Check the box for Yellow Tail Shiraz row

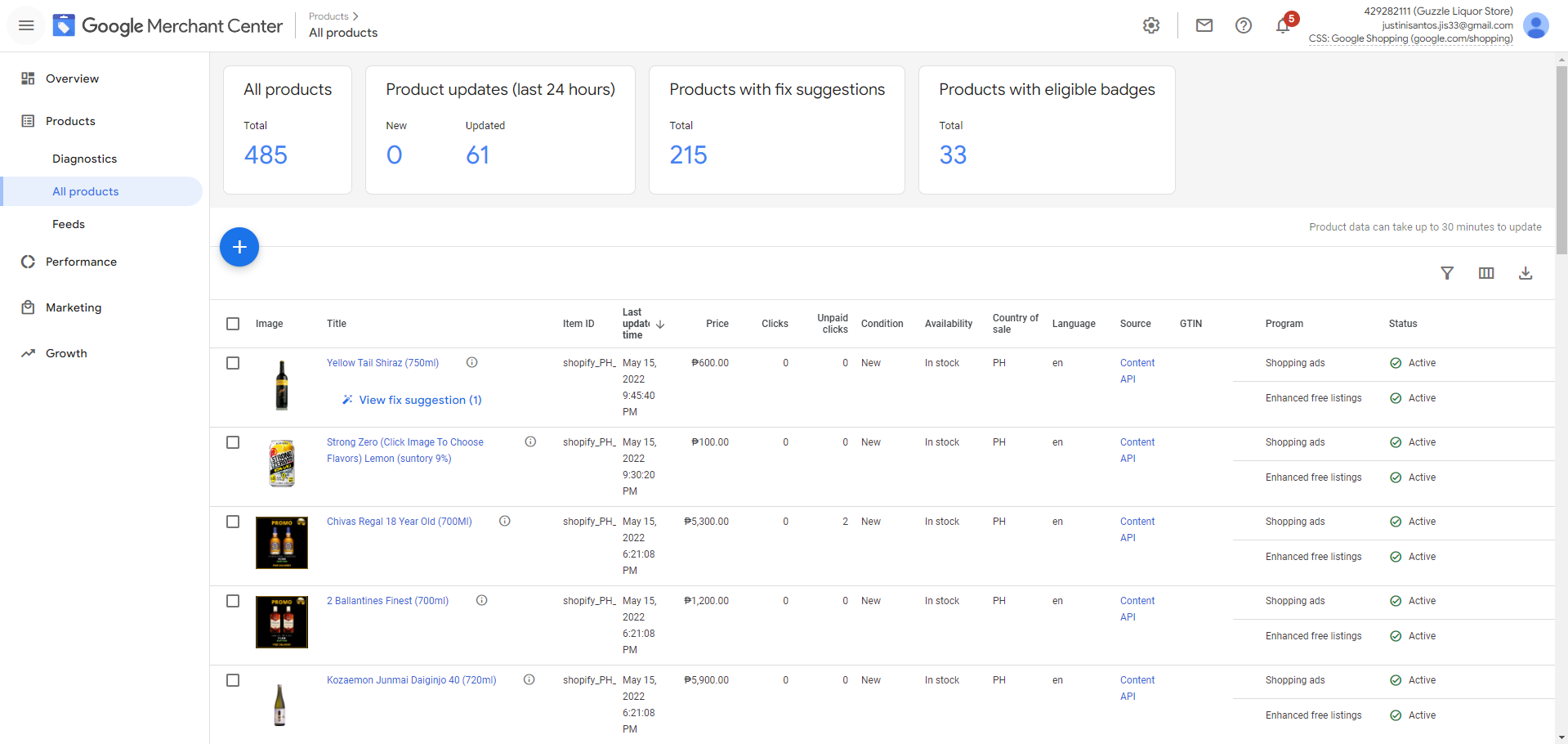(x=233, y=363)
